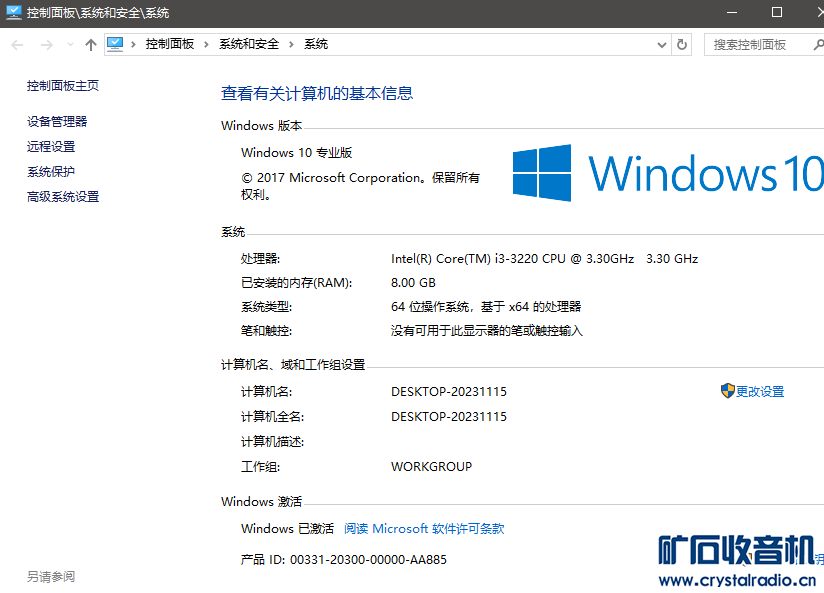This screenshot has height=593, width=824.
Task: Click the 另请参阅 section label
Action: (x=51, y=577)
